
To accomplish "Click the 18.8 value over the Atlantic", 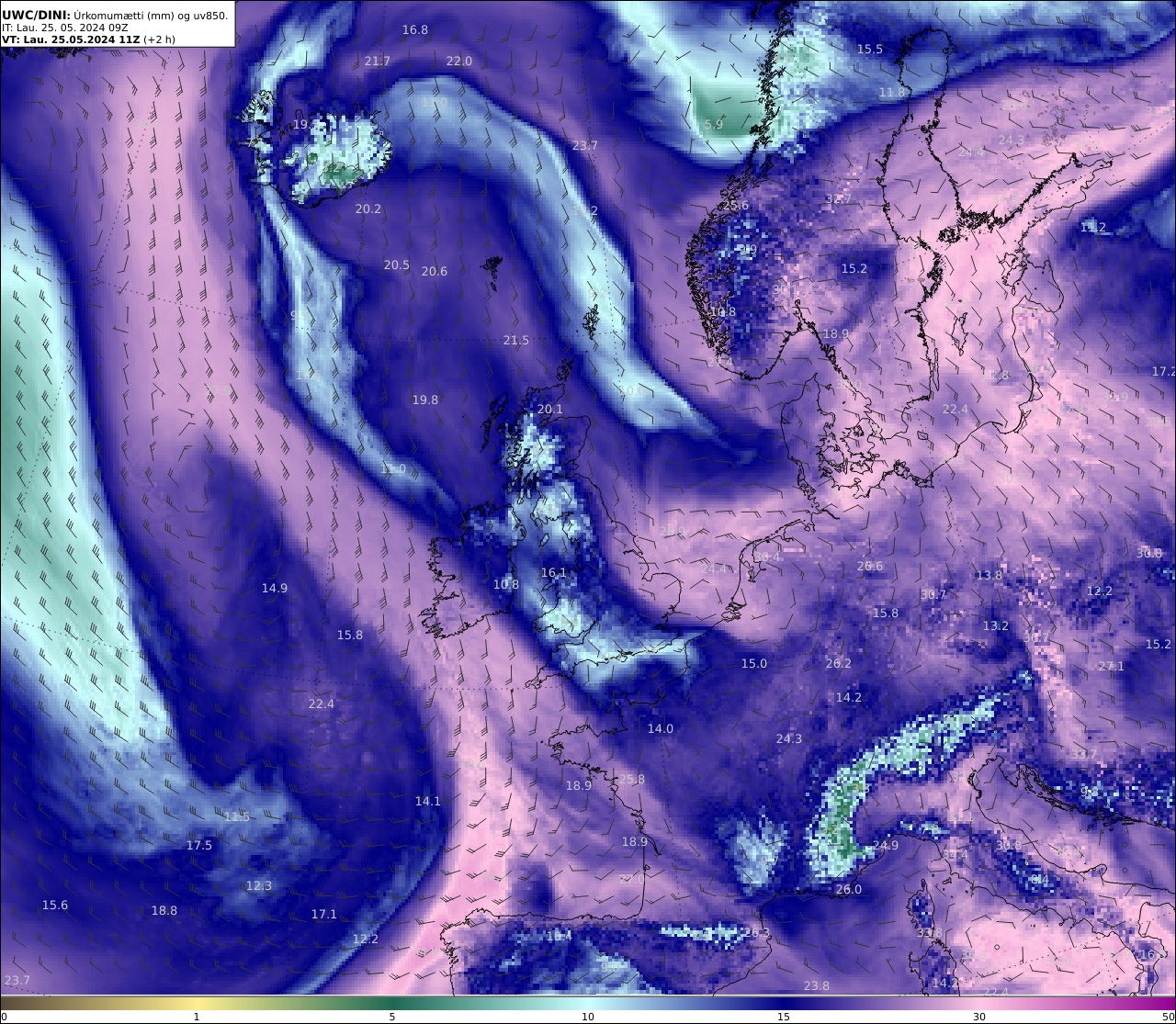I will (x=164, y=910).
